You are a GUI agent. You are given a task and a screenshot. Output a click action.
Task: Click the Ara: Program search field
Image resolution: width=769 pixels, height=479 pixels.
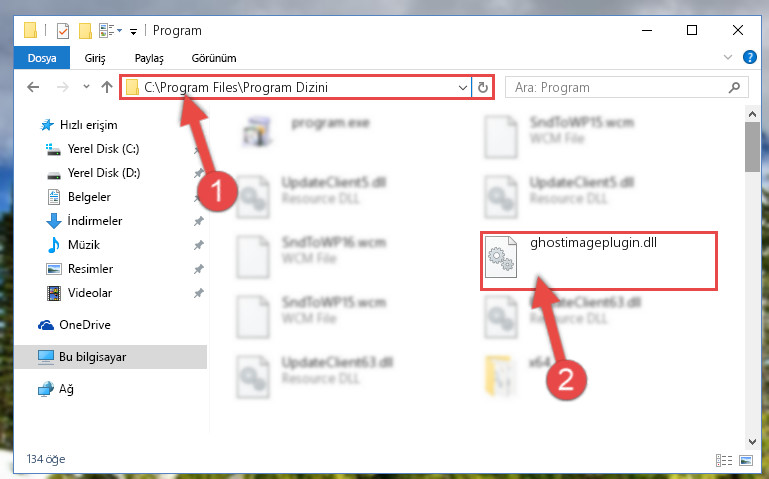pos(618,87)
